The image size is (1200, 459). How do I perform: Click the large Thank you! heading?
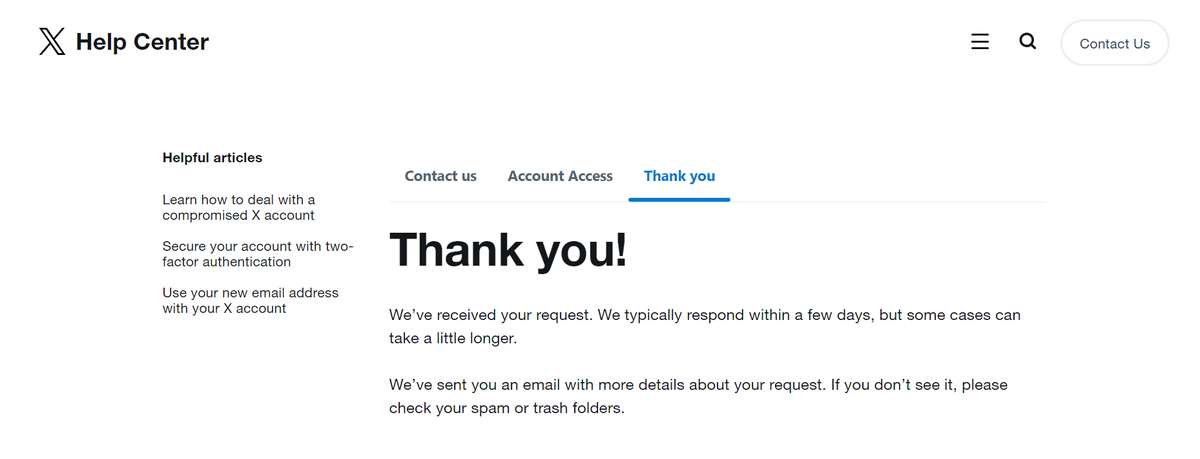pyautogui.click(x=508, y=250)
